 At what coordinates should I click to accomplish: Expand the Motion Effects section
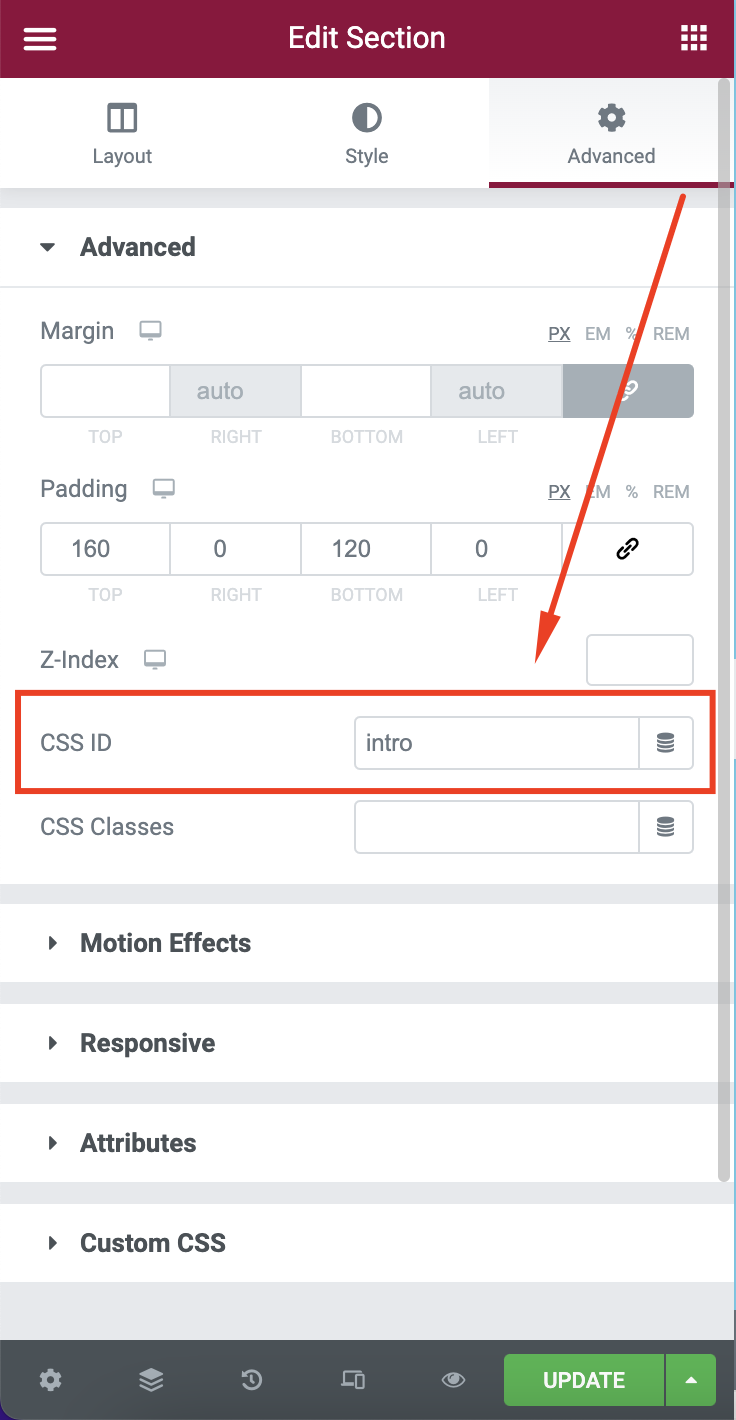(165, 943)
